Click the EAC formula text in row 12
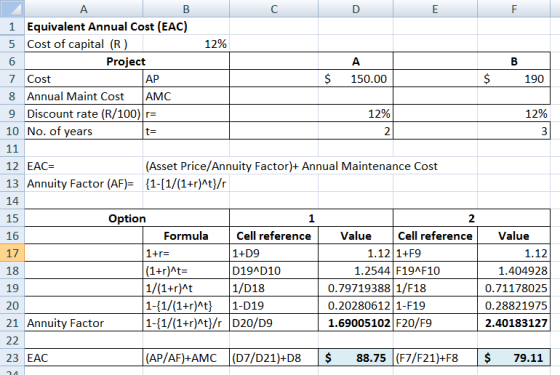This screenshot has height=375, width=560. [x=291, y=166]
